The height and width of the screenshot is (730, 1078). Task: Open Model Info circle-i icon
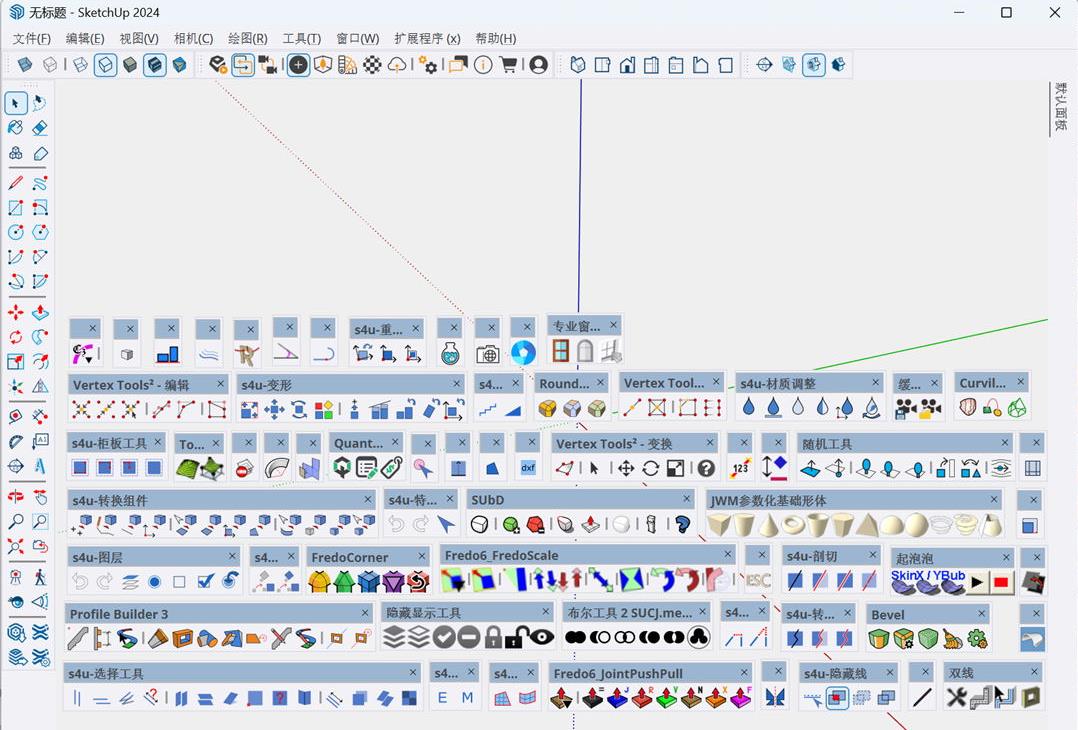(x=483, y=65)
